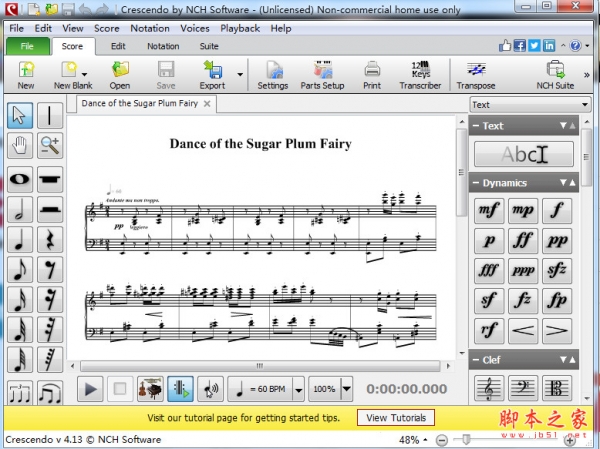Viewport: 600px width, 449px height.
Task: Expand the toolbar overflow chevron
Action: (587, 75)
